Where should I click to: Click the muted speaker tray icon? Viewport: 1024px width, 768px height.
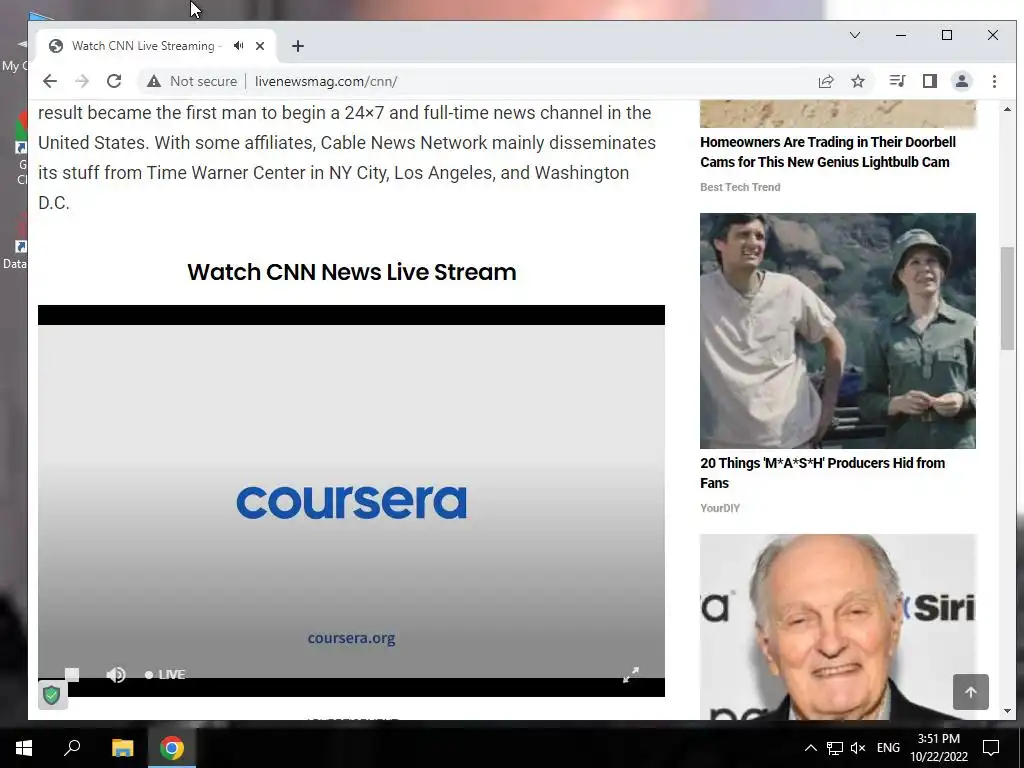pos(858,748)
